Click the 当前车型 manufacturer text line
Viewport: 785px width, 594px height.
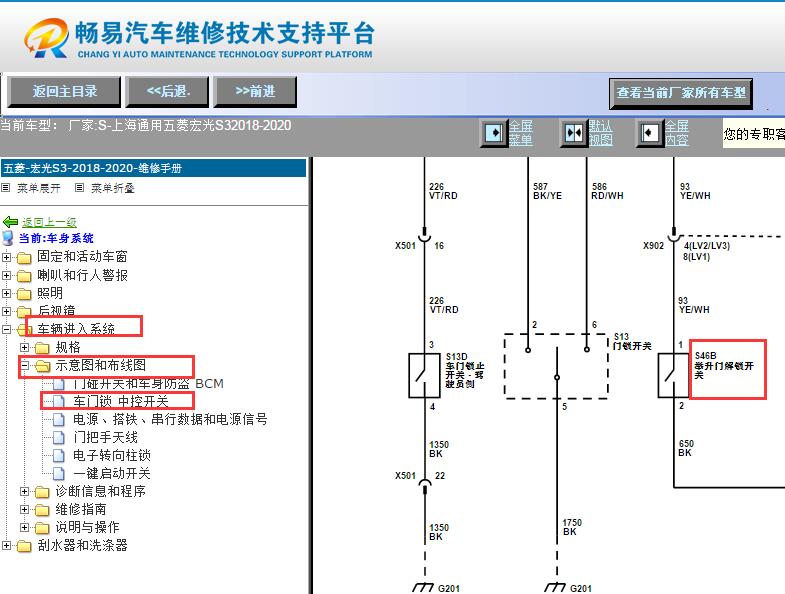(146, 125)
